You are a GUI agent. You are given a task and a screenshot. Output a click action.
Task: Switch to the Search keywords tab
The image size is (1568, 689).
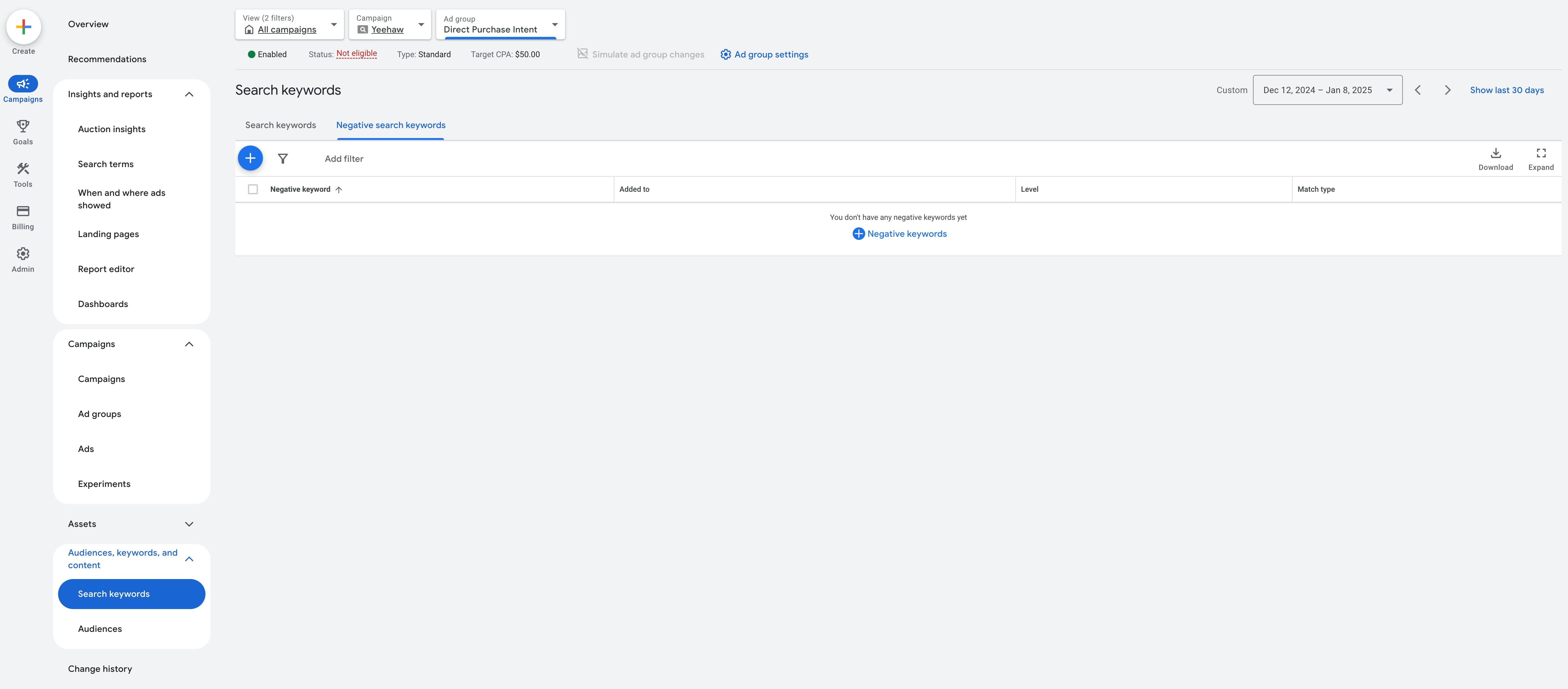[x=281, y=125]
